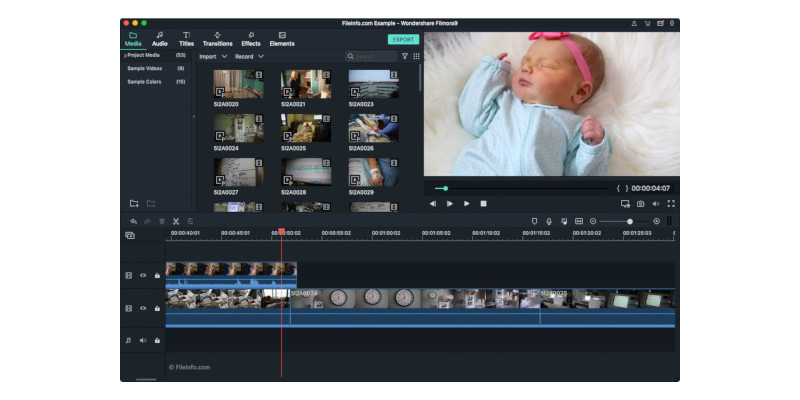This screenshot has height=400, width=800.
Task: Toggle lock on the second video track
Action: tap(157, 309)
